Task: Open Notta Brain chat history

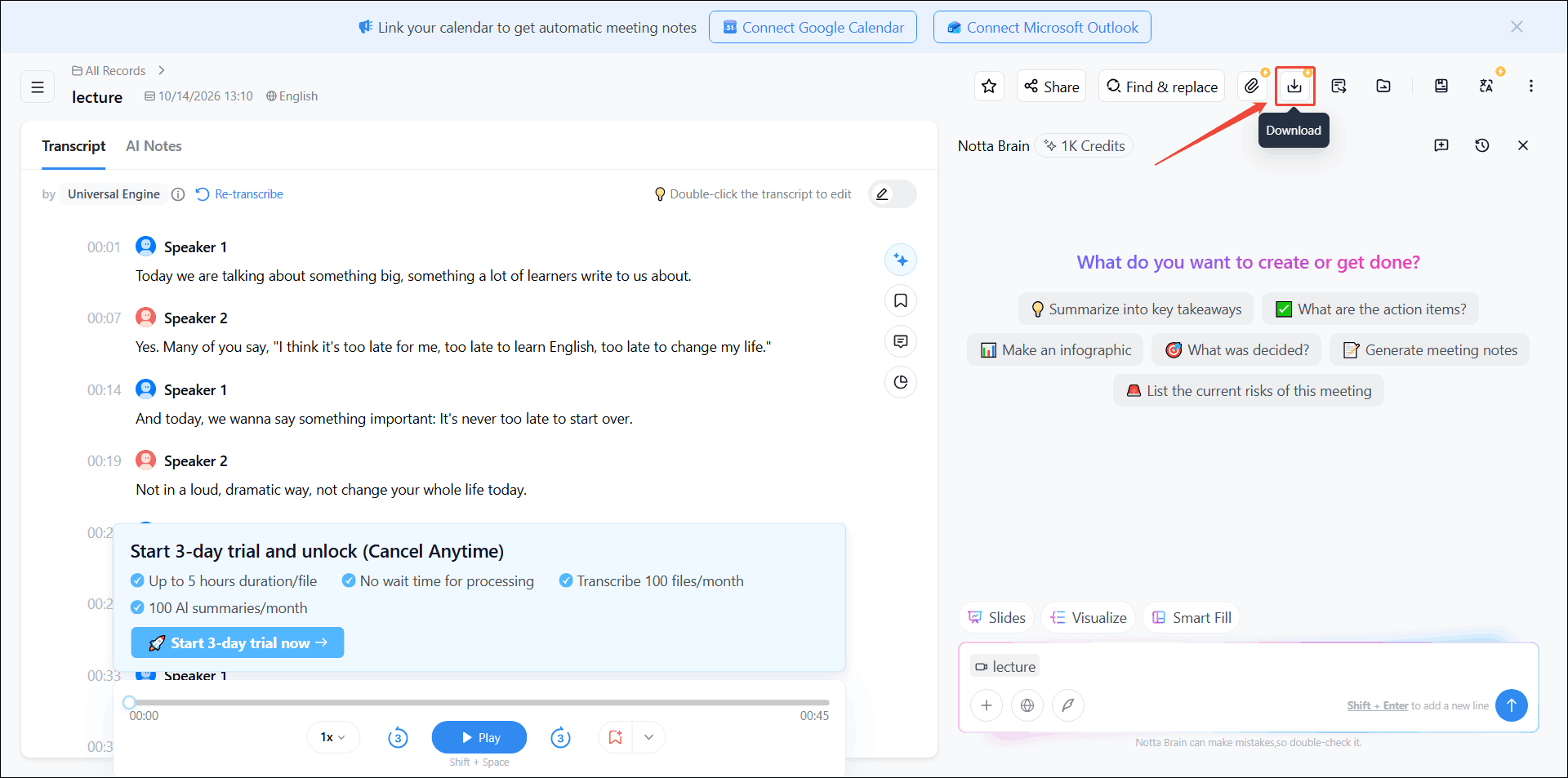Action: [x=1482, y=145]
